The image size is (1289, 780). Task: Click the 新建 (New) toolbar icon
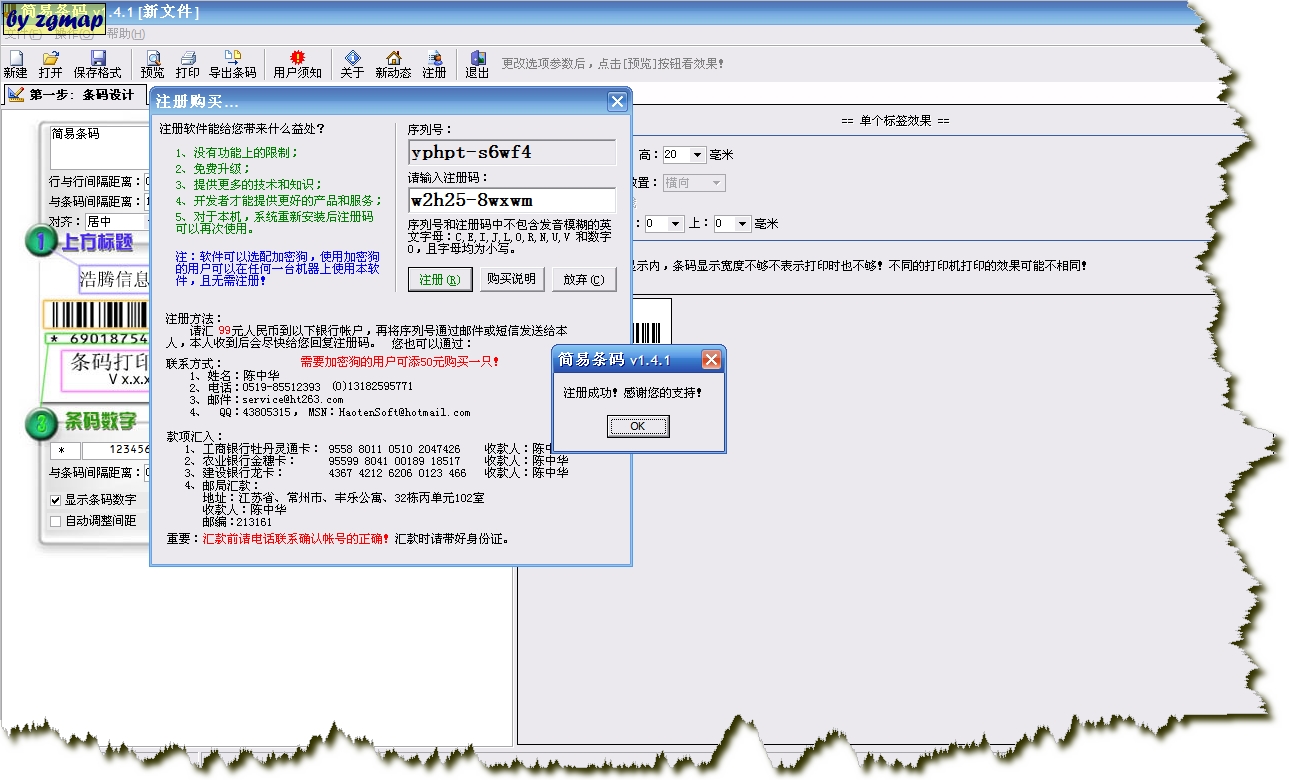pos(15,65)
